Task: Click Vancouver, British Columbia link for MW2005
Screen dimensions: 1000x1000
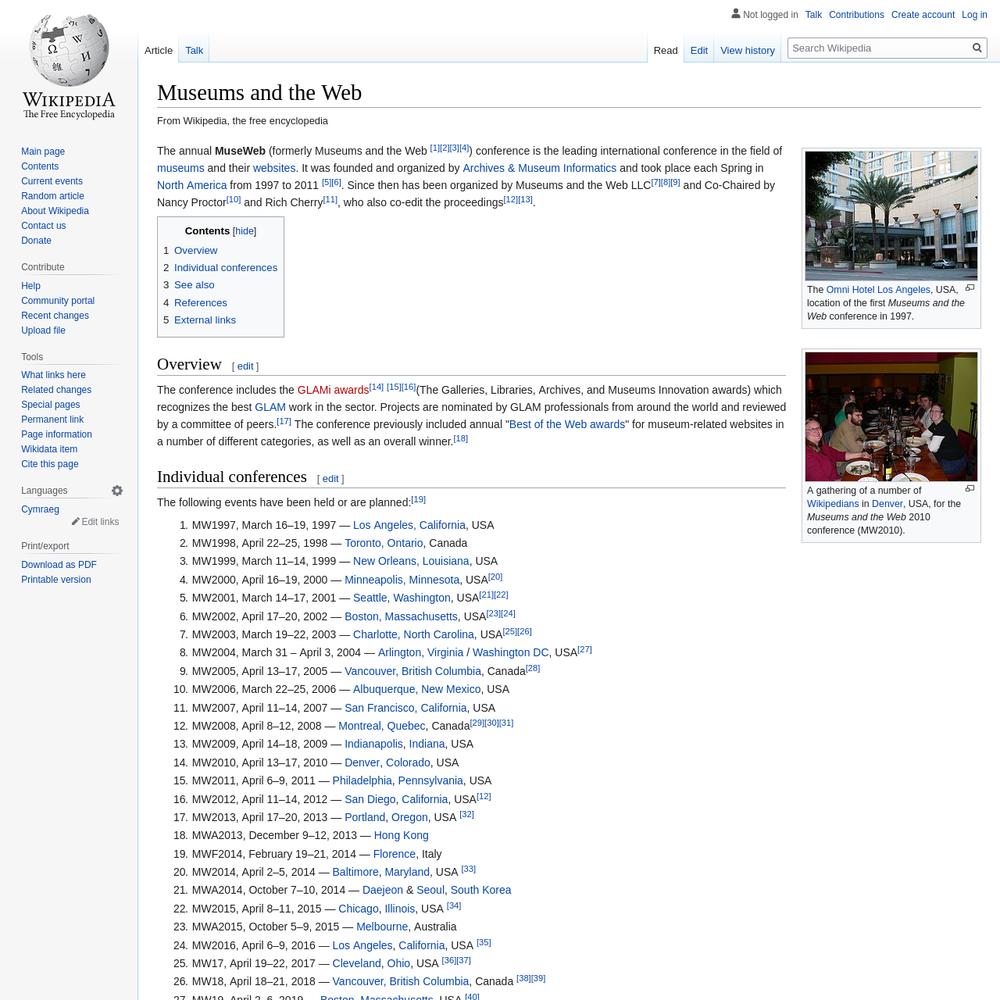Action: (x=413, y=671)
